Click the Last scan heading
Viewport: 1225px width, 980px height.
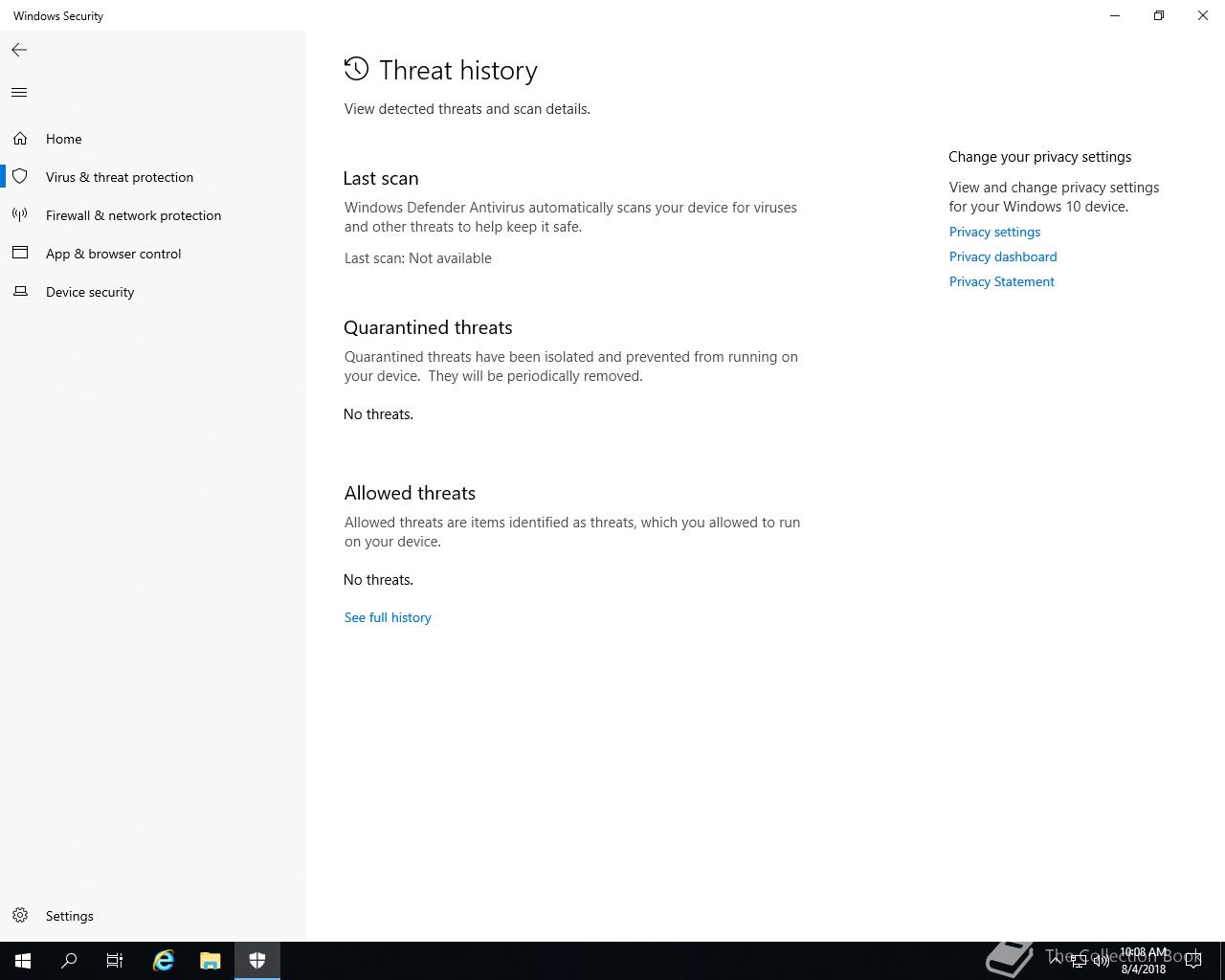pos(381,178)
